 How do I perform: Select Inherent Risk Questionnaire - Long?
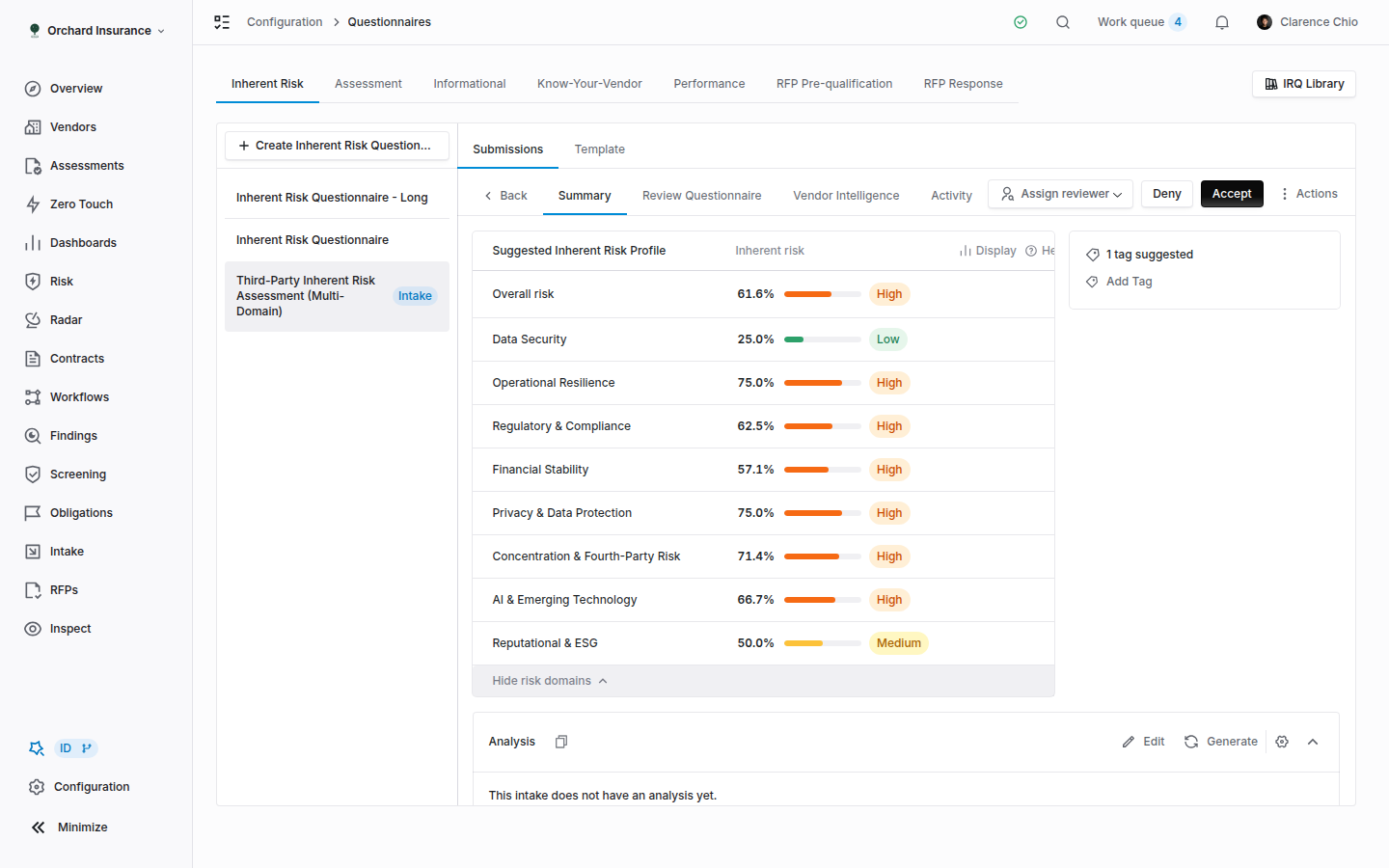(x=337, y=198)
